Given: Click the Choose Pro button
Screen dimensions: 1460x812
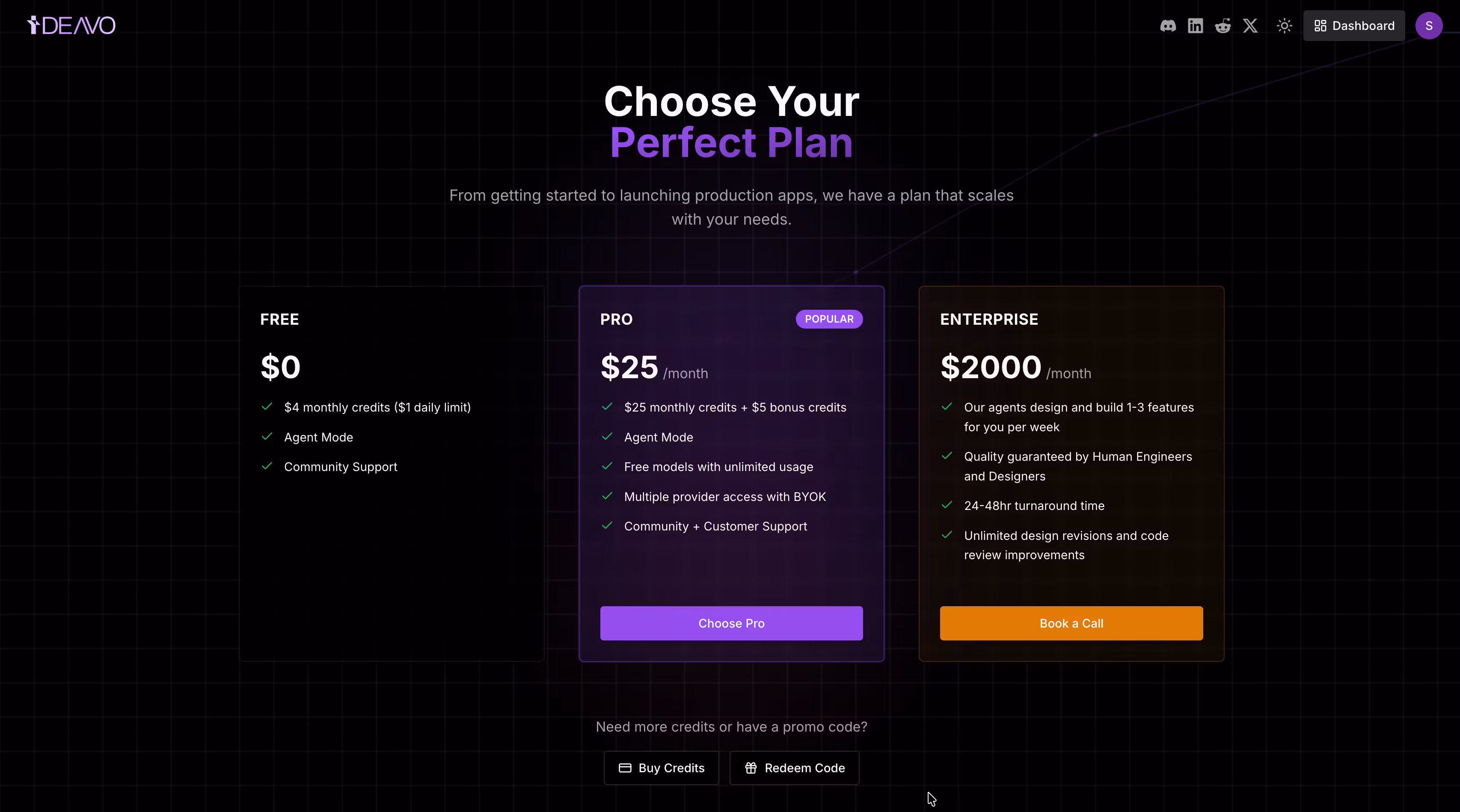Looking at the screenshot, I should 731,623.
